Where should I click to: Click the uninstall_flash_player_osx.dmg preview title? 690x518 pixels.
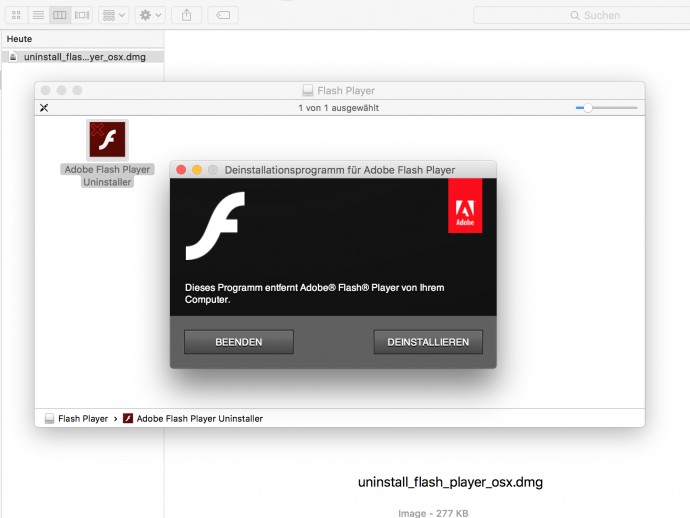[450, 482]
